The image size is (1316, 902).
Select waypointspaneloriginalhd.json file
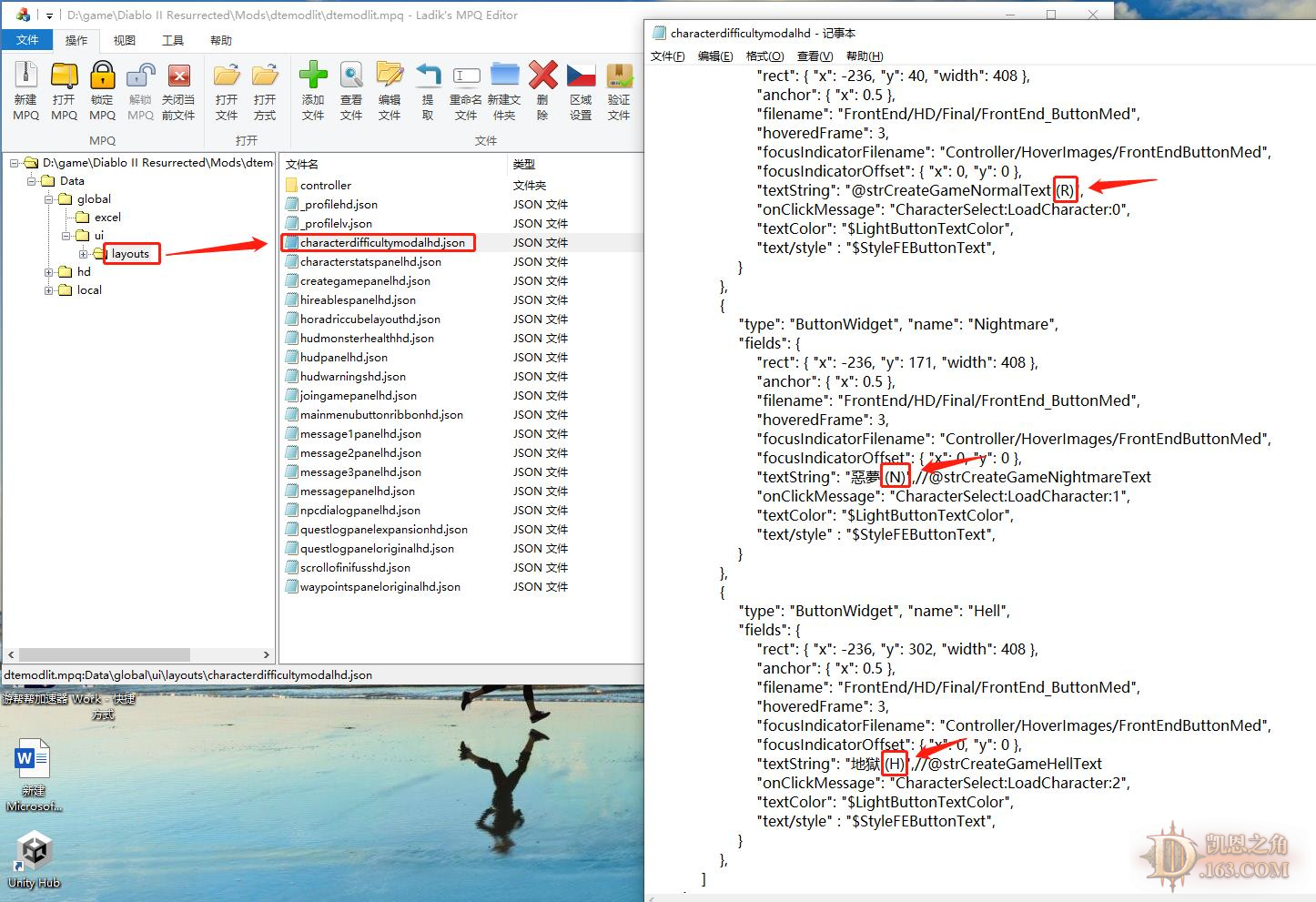[380, 587]
